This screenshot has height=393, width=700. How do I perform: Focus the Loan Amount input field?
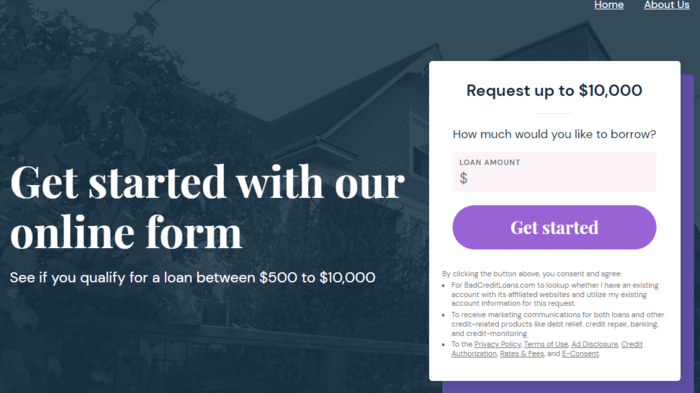pyautogui.click(x=554, y=171)
